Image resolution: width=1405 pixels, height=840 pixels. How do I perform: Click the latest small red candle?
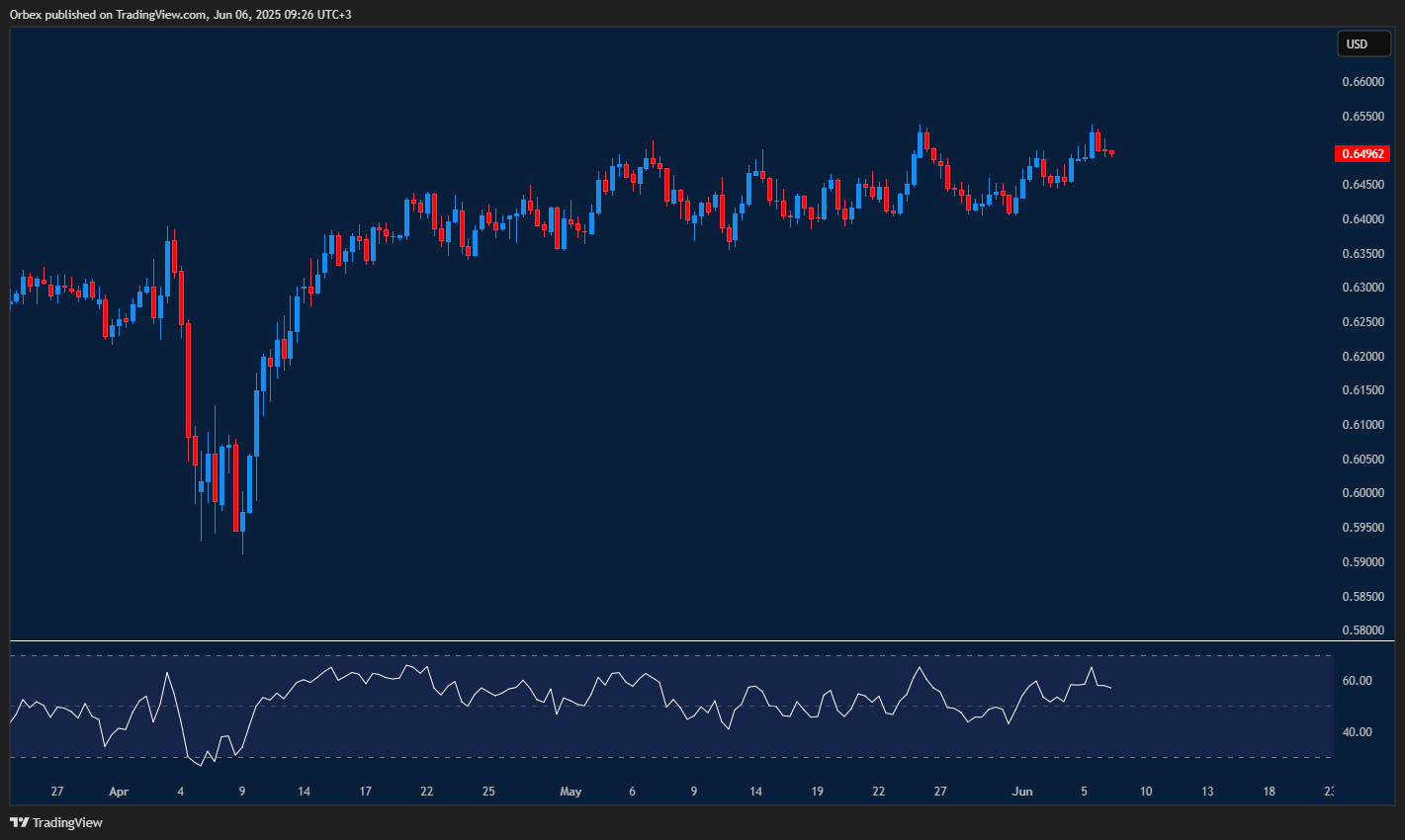point(1112,152)
